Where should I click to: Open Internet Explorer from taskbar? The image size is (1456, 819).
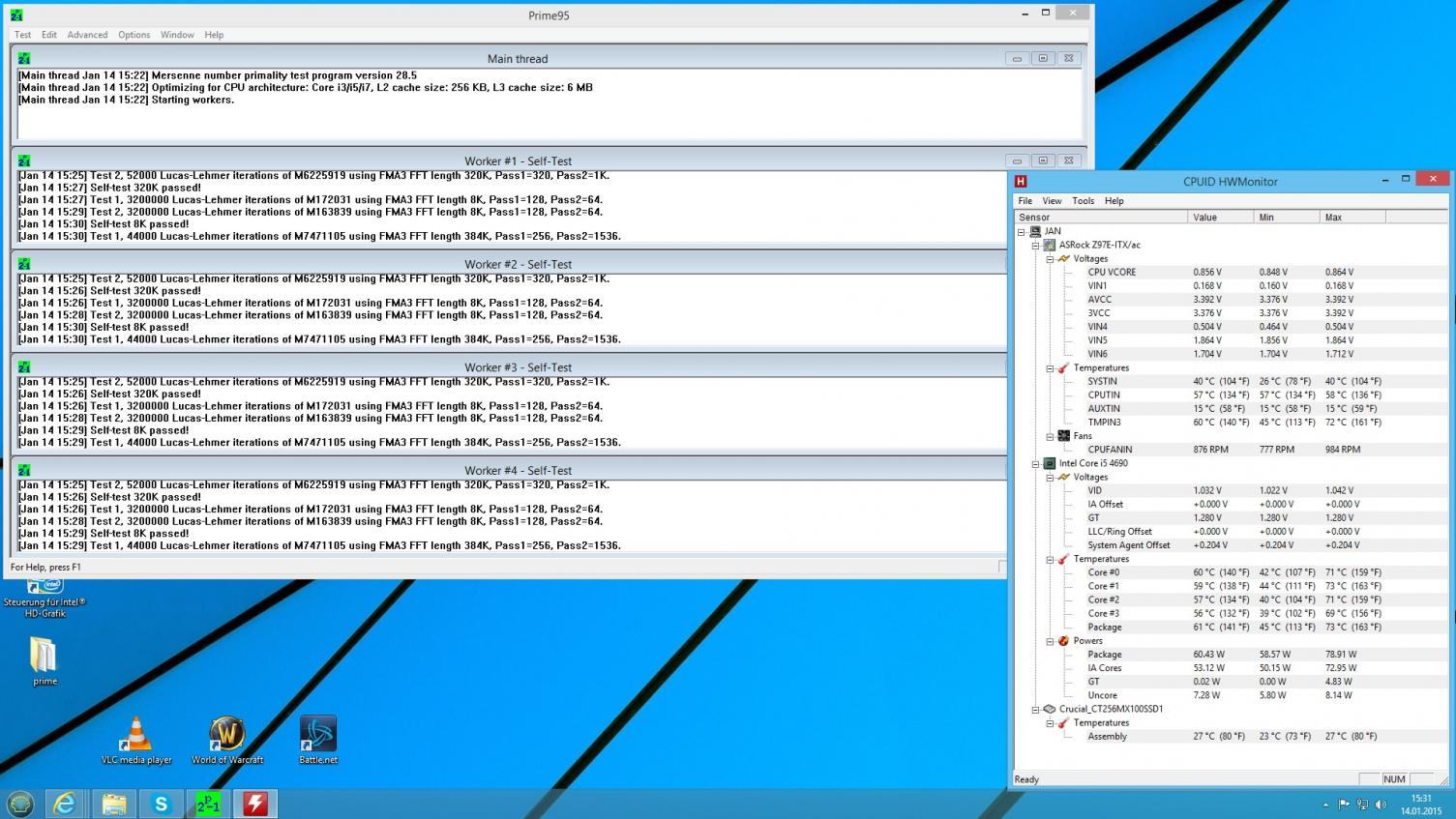pyautogui.click(x=65, y=804)
